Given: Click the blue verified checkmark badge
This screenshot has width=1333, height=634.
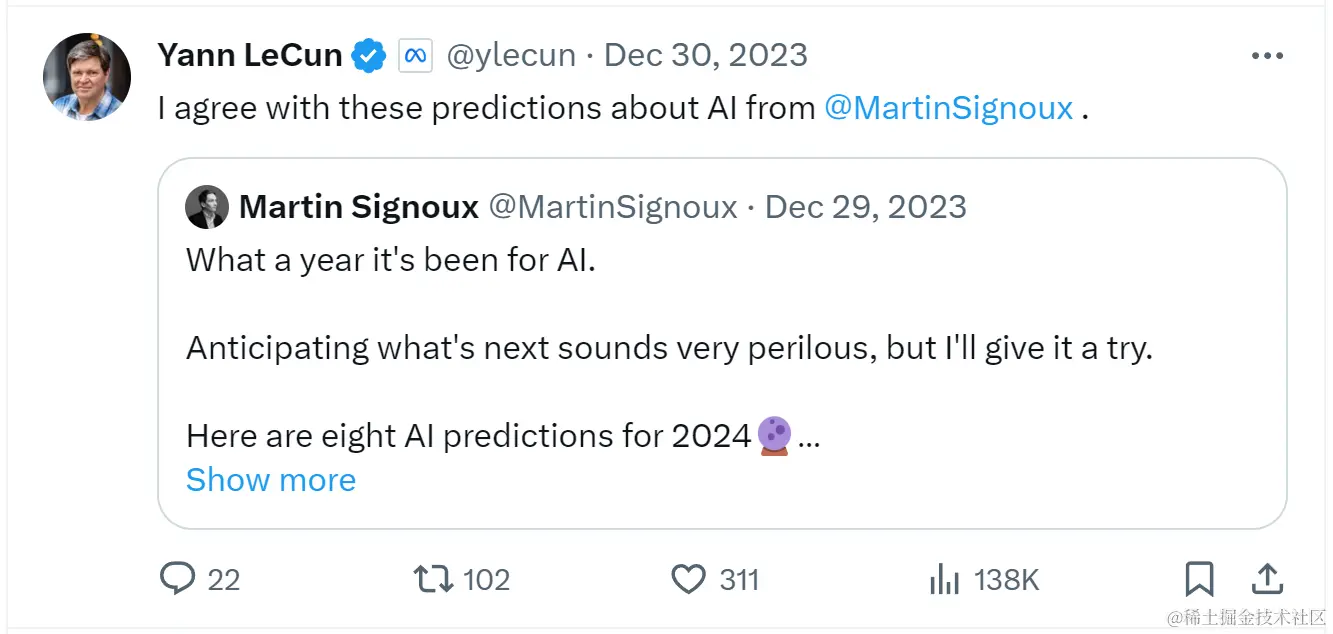Looking at the screenshot, I should point(369,55).
